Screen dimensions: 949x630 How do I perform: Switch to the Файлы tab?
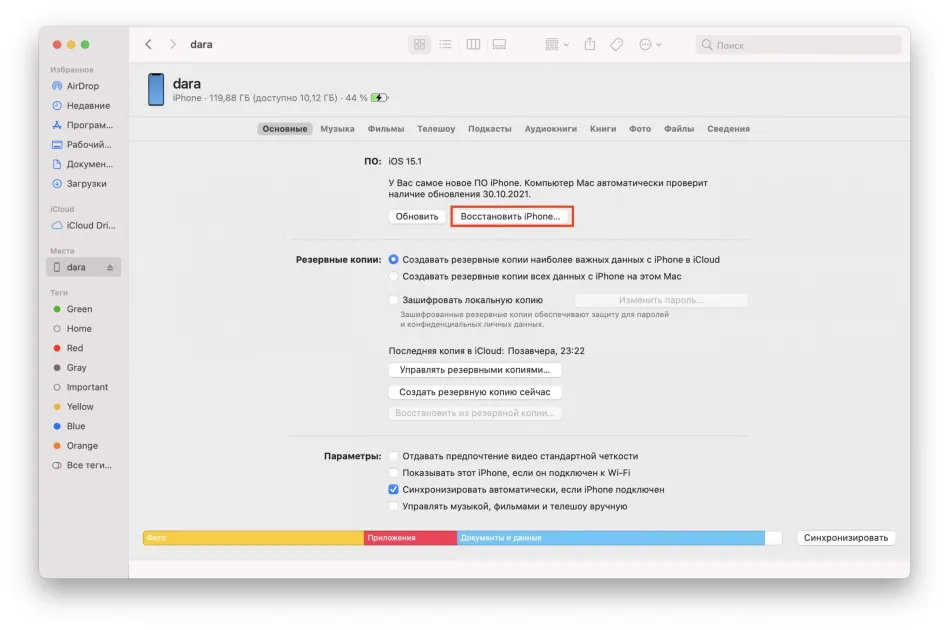click(x=679, y=128)
